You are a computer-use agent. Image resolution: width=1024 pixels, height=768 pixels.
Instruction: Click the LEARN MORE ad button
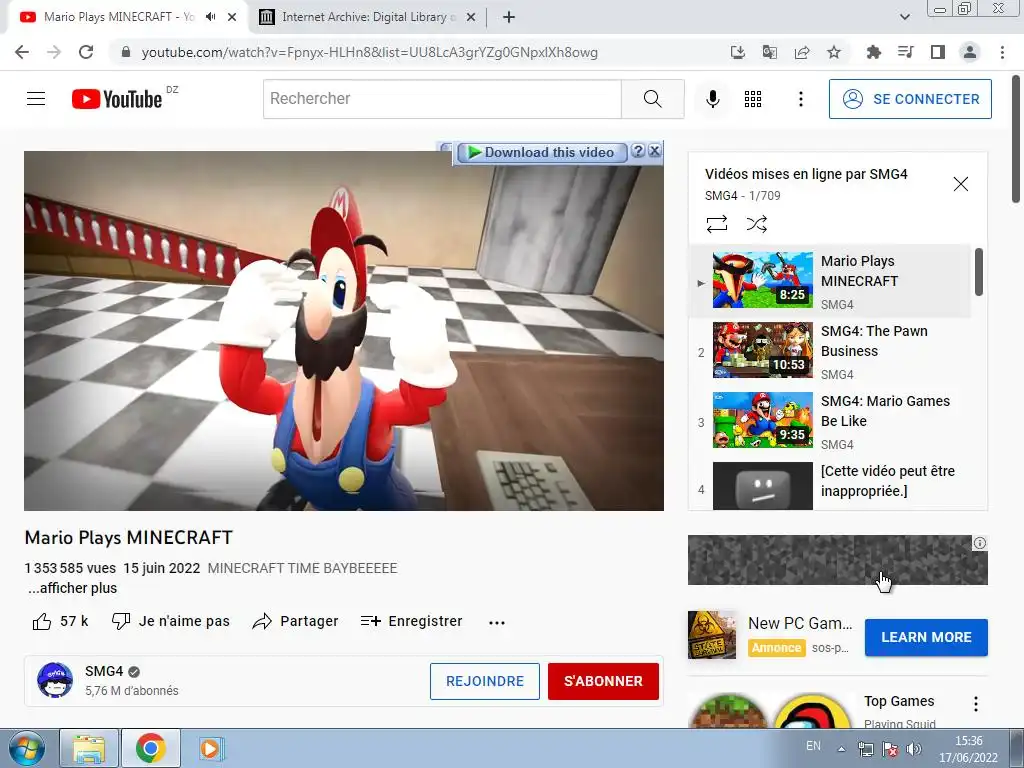coord(926,637)
